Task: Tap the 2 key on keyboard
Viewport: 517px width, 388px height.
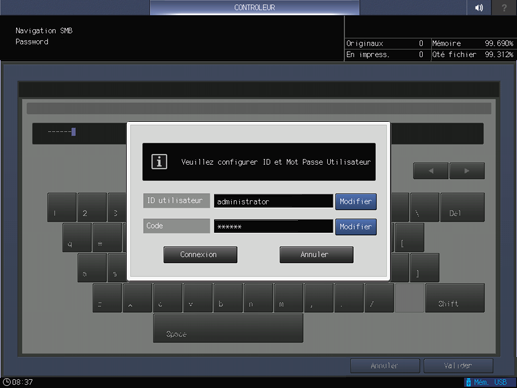Action: click(92, 207)
